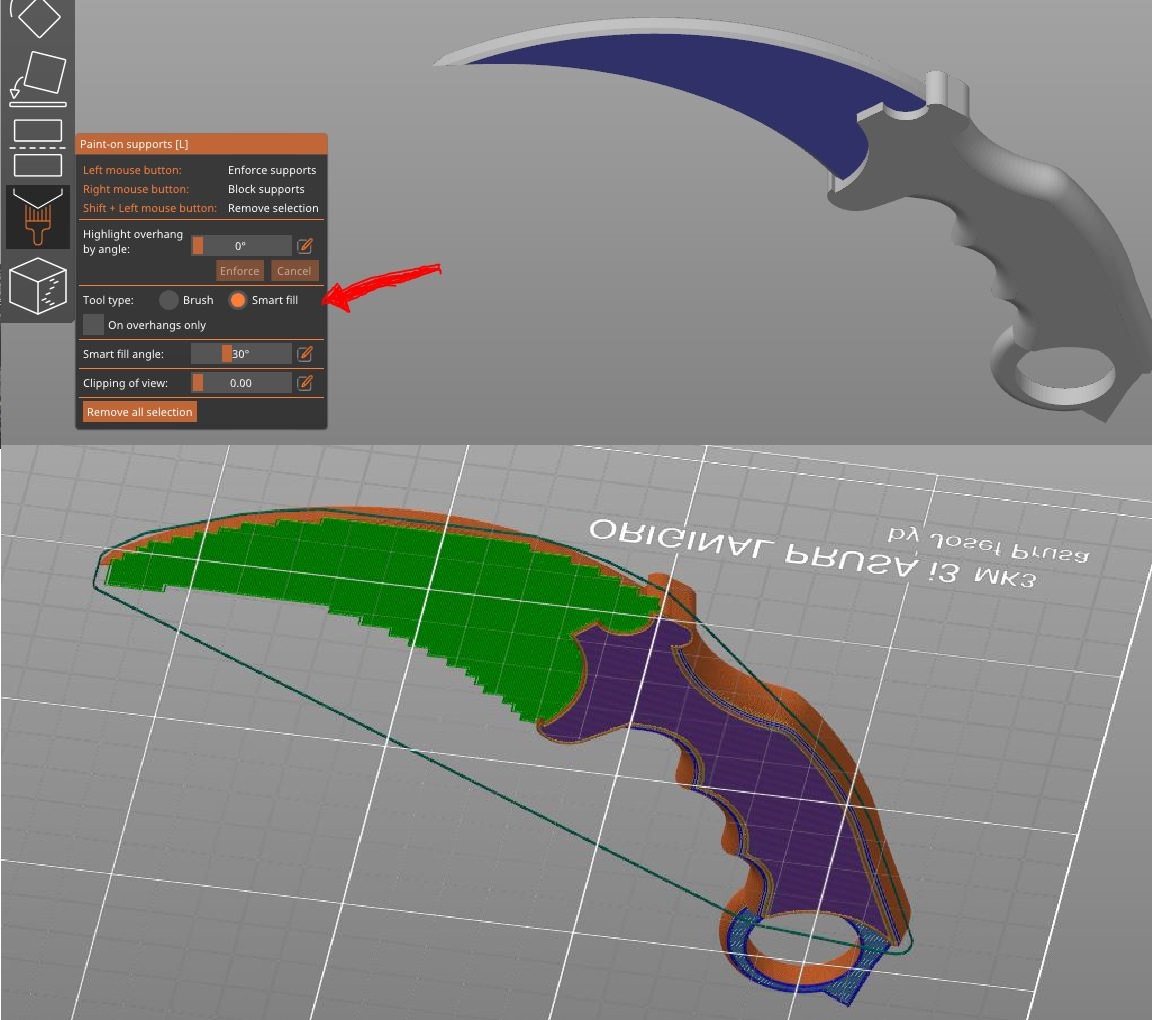Viewport: 1152px width, 1020px height.
Task: Click the Smart fill angle slider
Action: pyautogui.click(x=241, y=354)
